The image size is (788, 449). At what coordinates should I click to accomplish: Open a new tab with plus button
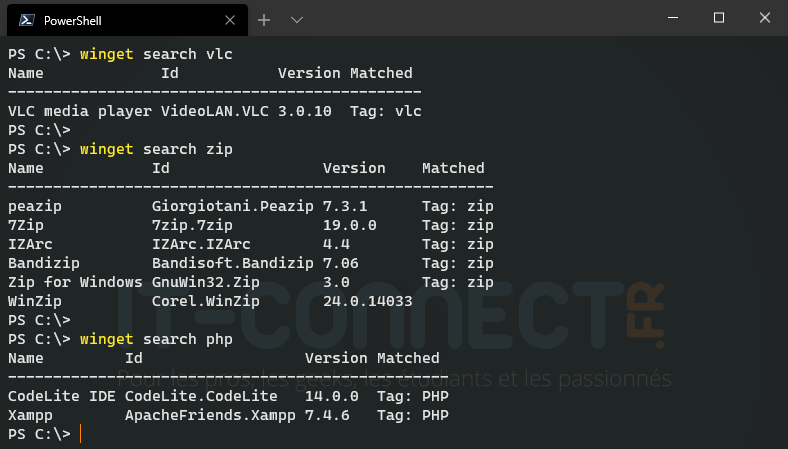[x=264, y=20]
